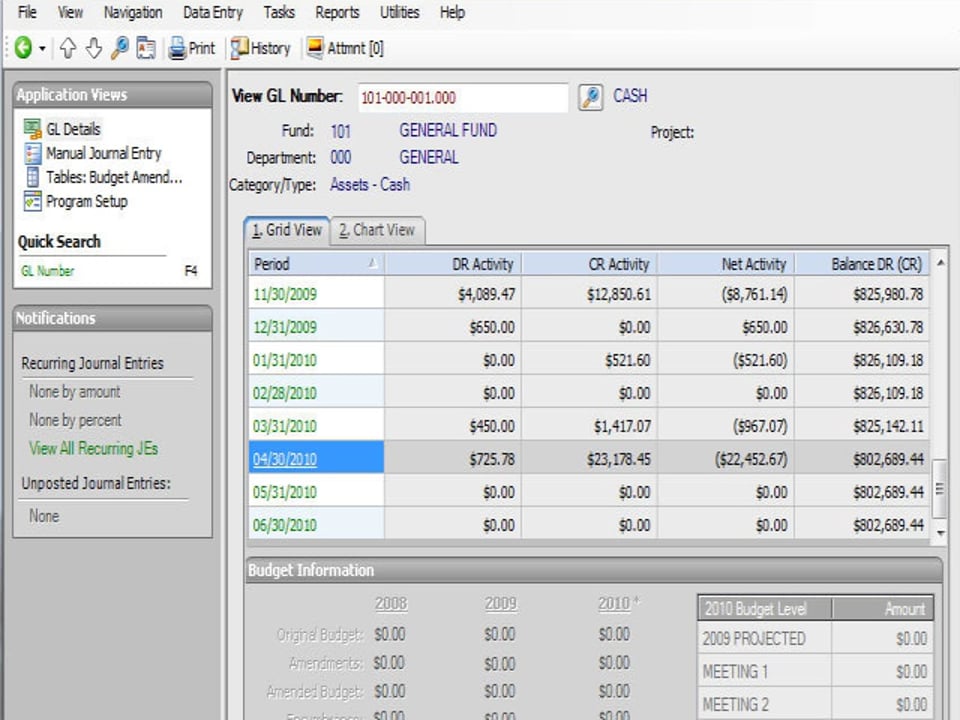
Task: Click the toolbar document card icon
Action: (146, 48)
